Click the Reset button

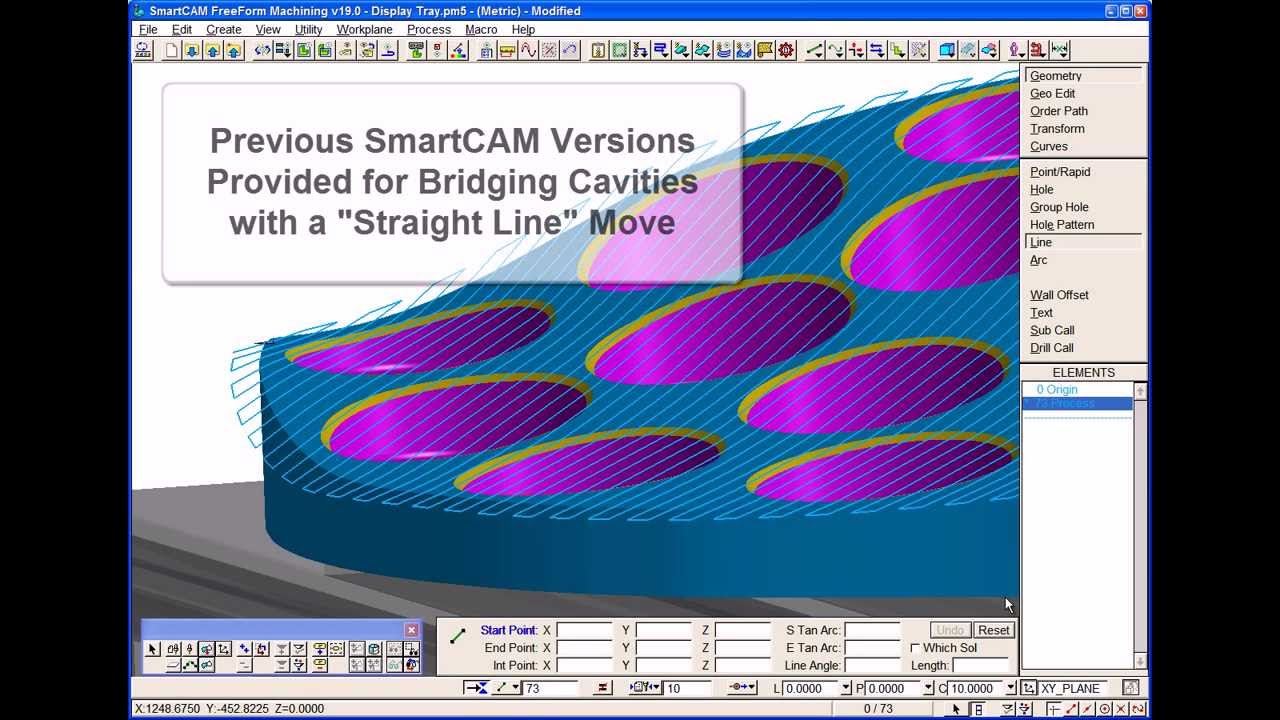[x=993, y=630]
